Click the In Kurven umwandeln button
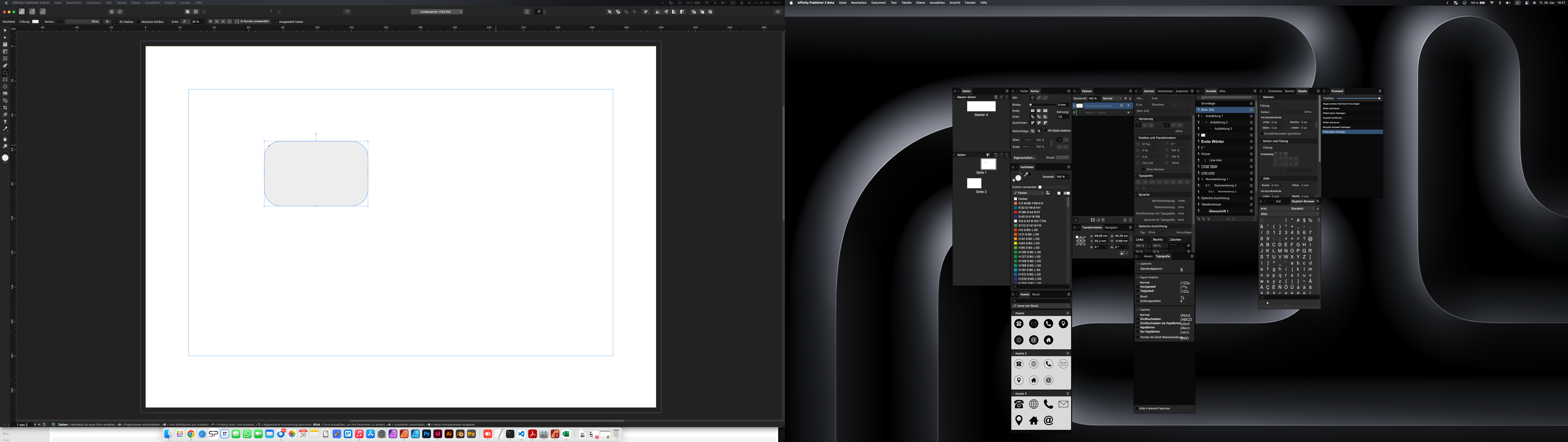1568x442 pixels. 253,21
